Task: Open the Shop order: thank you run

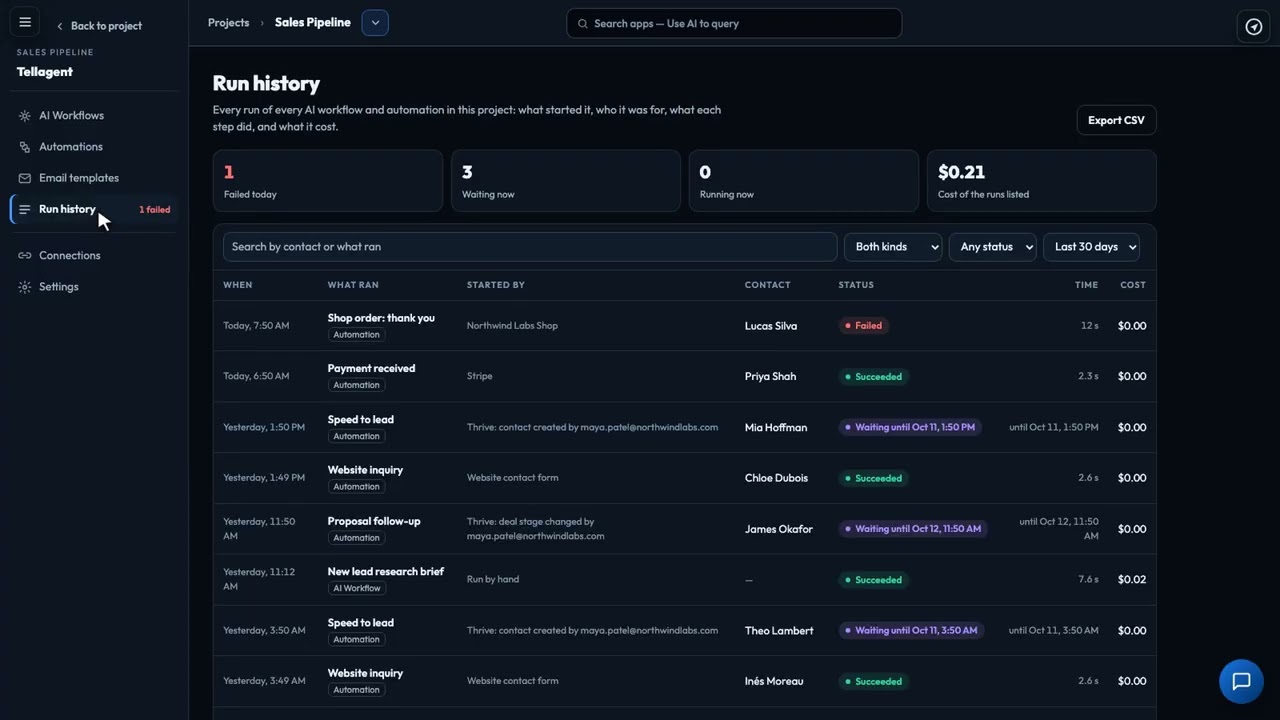Action: coord(381,318)
